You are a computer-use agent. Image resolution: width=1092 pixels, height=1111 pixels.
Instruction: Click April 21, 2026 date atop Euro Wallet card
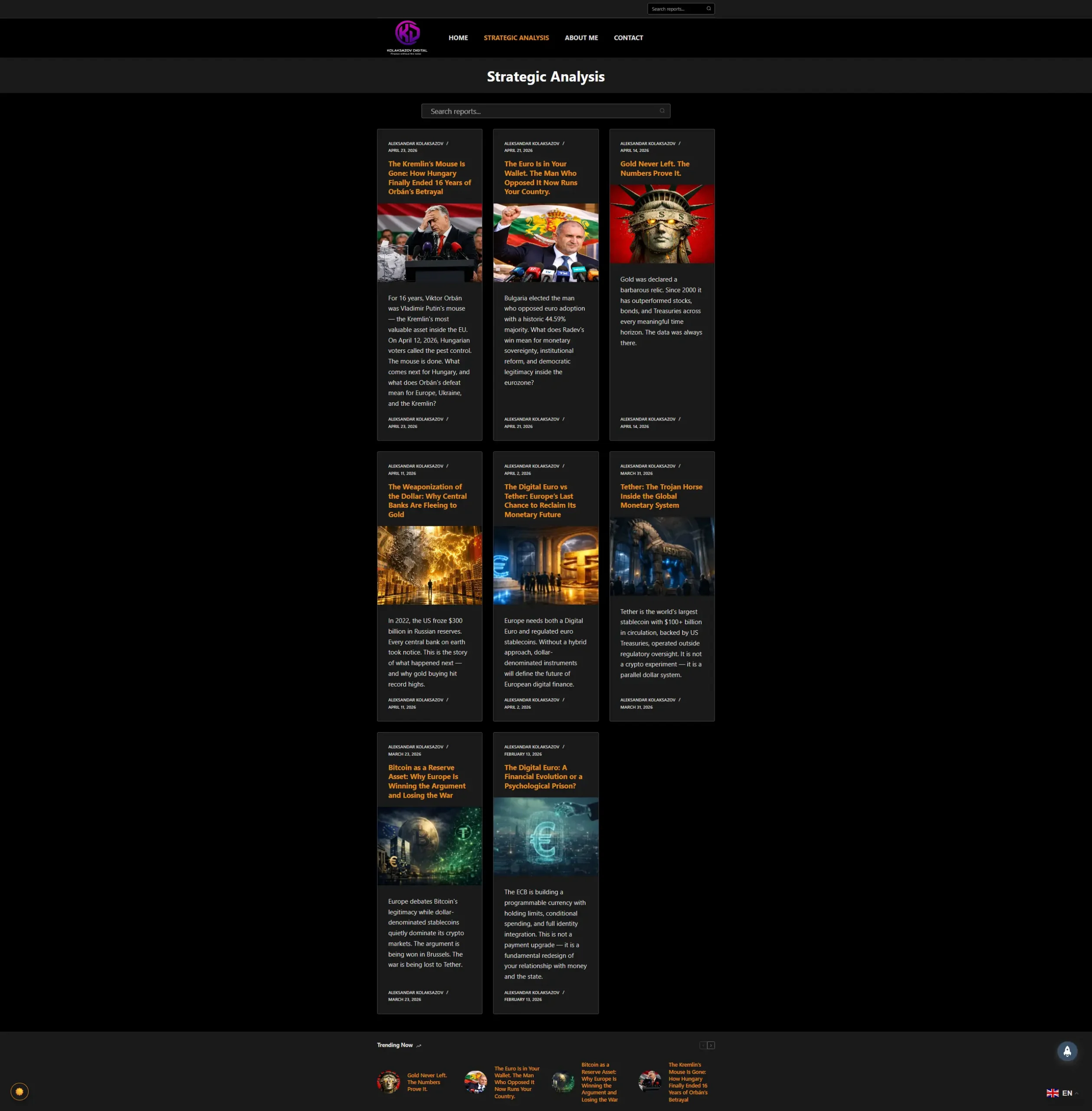coord(518,150)
